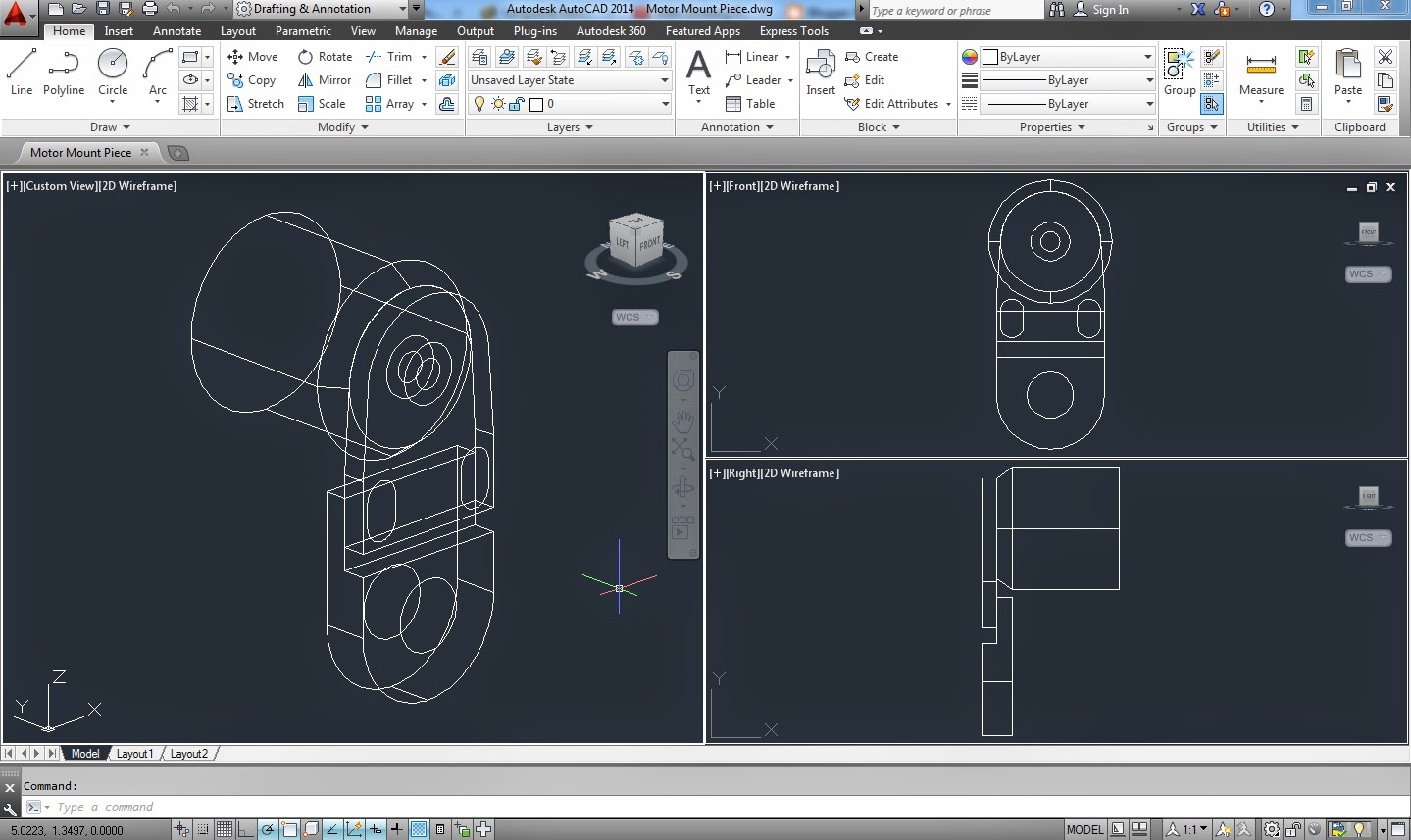This screenshot has height=840, width=1411.
Task: Open the Layer Properties Manager
Action: click(479, 57)
